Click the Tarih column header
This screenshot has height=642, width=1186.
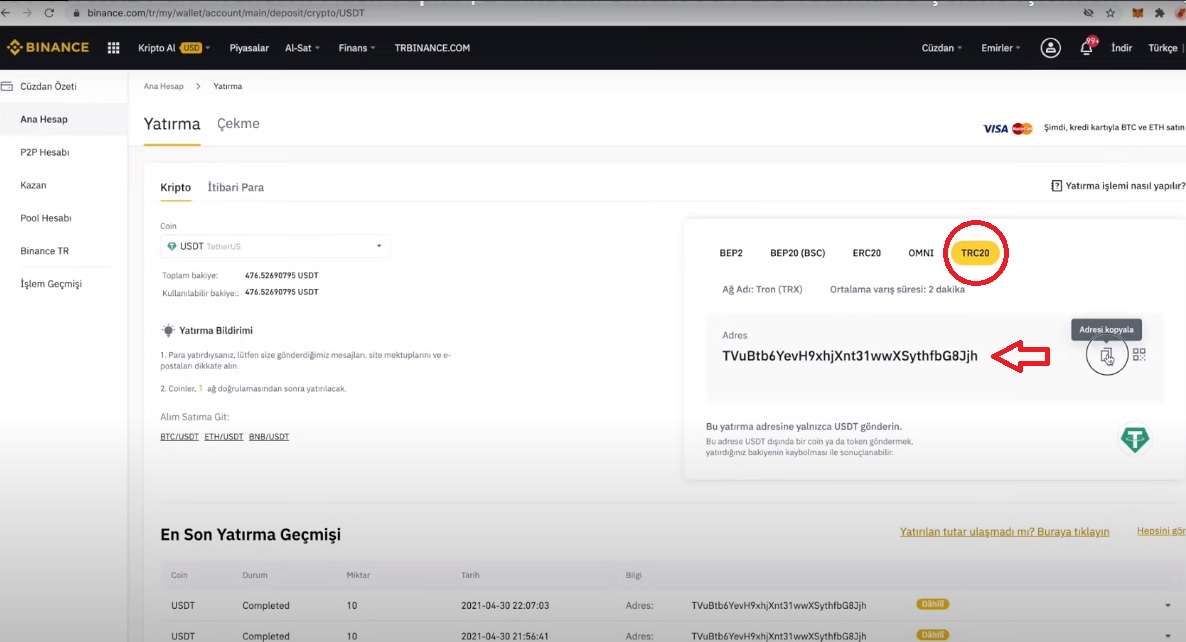pyautogui.click(x=470, y=575)
